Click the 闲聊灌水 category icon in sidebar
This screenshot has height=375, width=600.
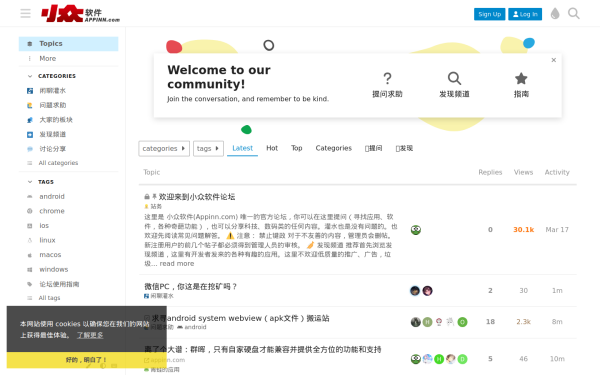(30, 91)
